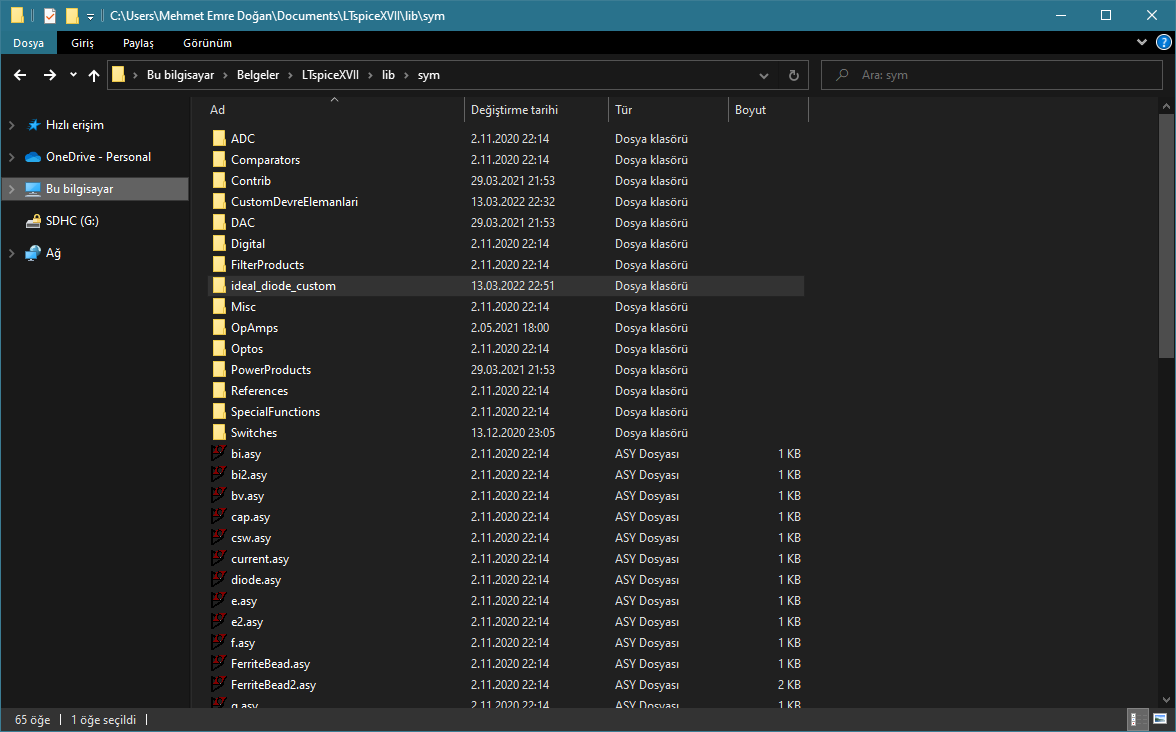Viewport: 1176px width, 732px height.
Task: Open the Paylaş ribbon tab
Action: (x=138, y=43)
